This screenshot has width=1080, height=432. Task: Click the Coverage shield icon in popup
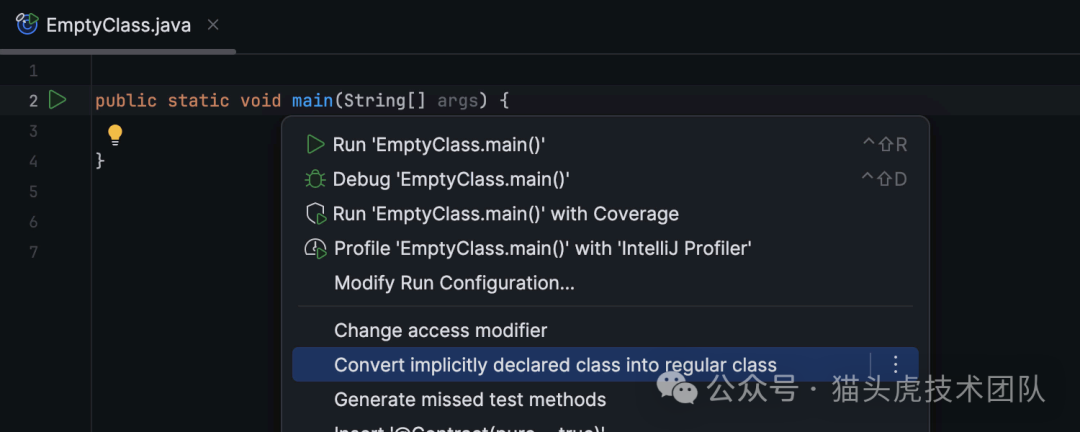[x=315, y=214]
